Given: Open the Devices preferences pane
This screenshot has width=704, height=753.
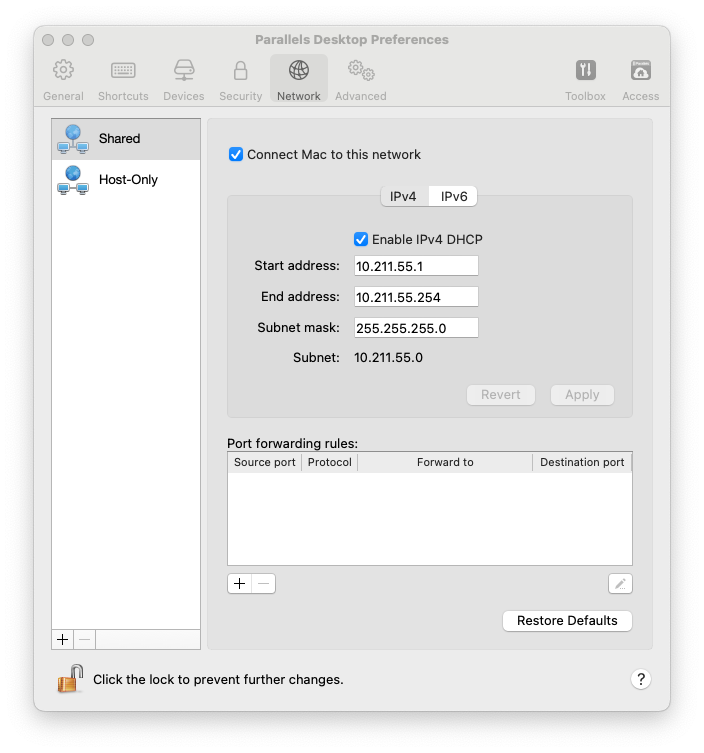Looking at the screenshot, I should 183,80.
